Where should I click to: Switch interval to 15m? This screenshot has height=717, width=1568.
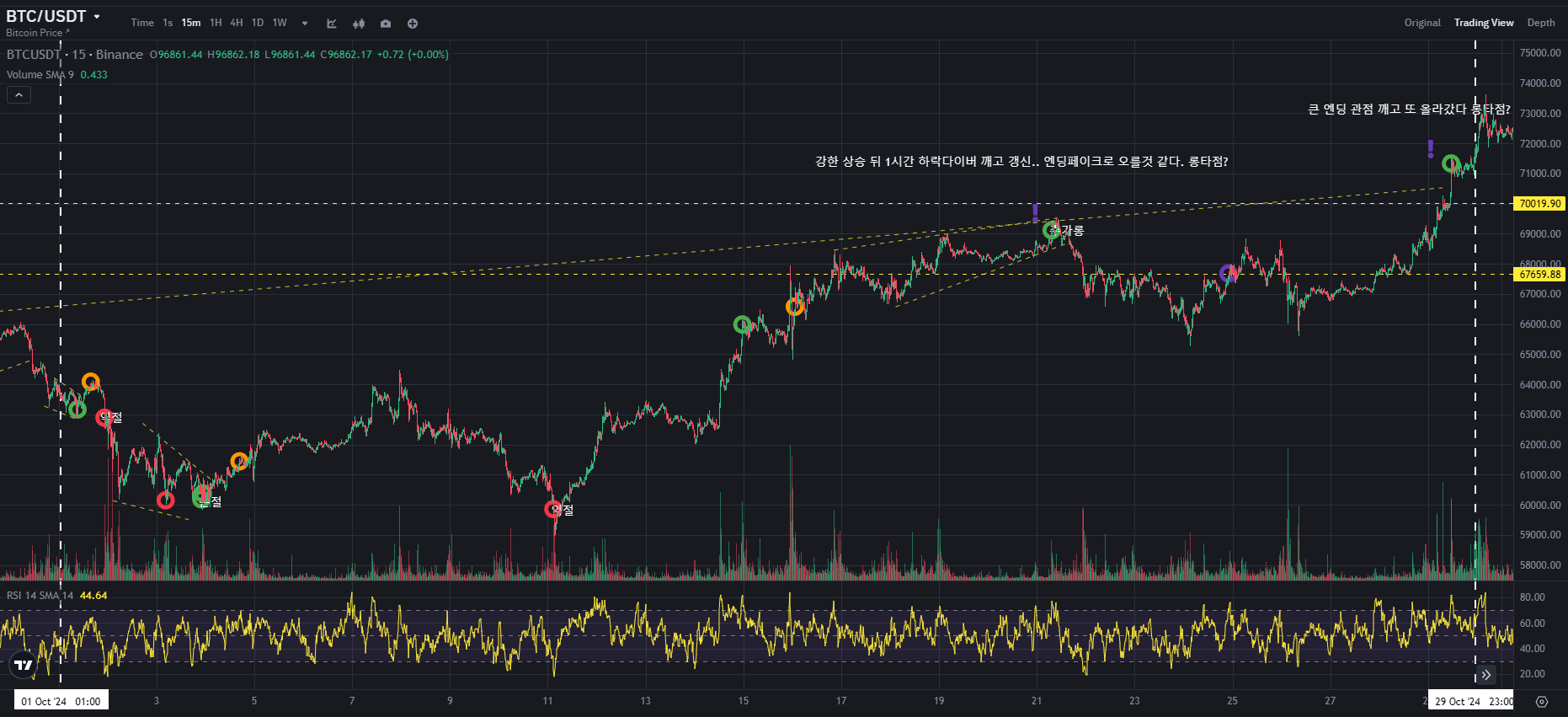click(x=191, y=23)
